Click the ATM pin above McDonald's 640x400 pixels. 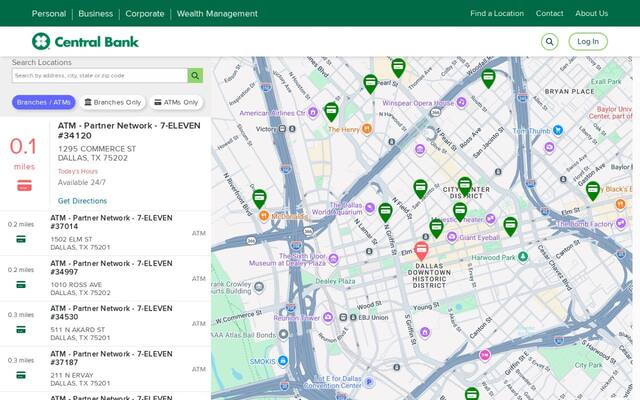coord(259,199)
